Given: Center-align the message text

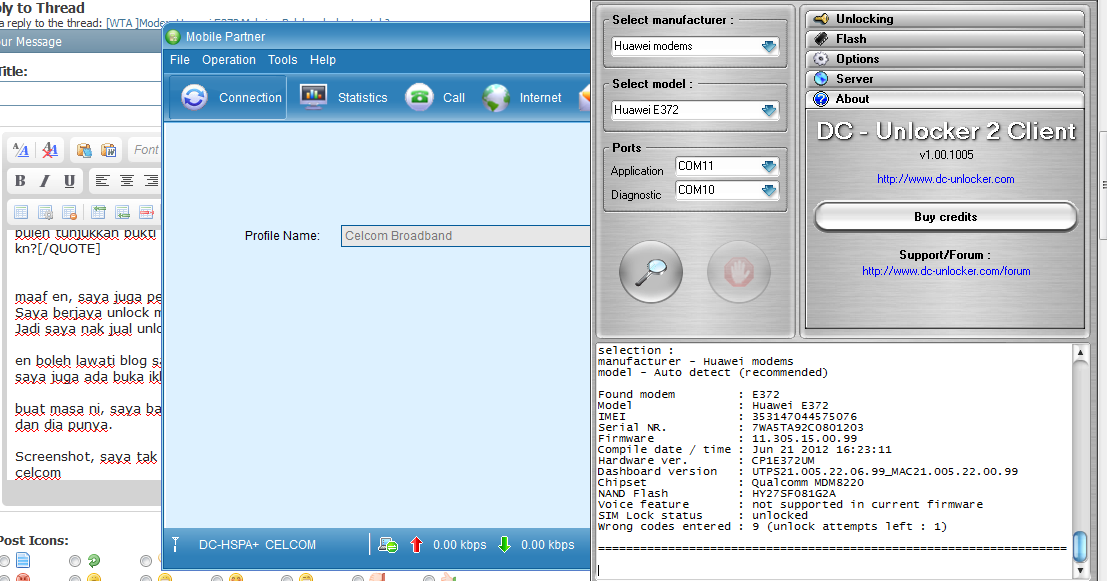Looking at the screenshot, I should (127, 181).
